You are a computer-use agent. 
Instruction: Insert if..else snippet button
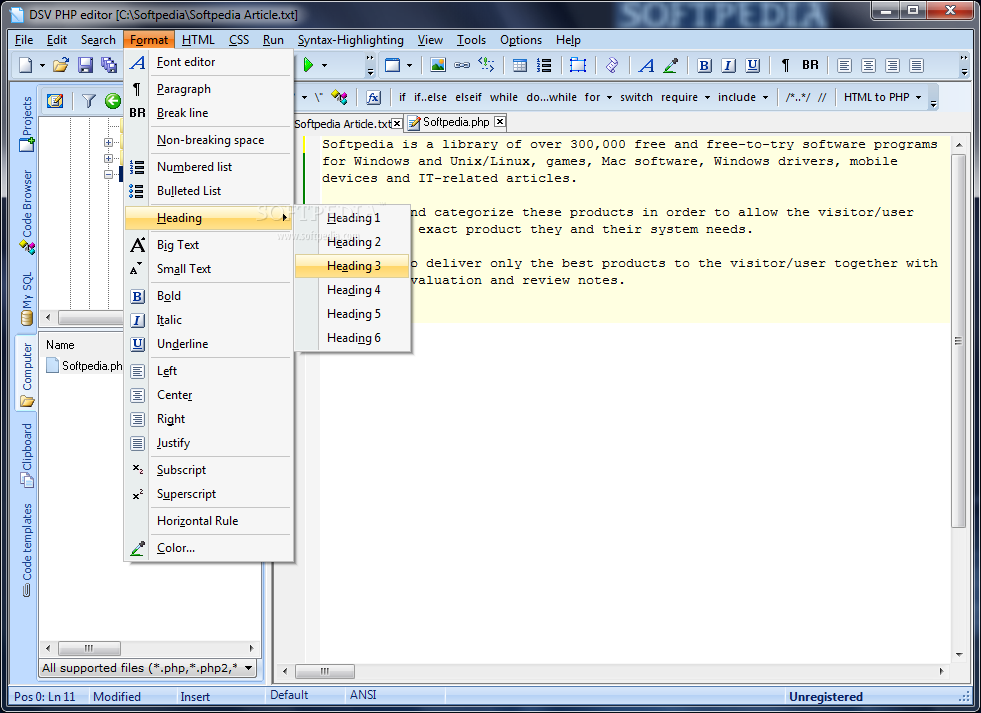[430, 98]
